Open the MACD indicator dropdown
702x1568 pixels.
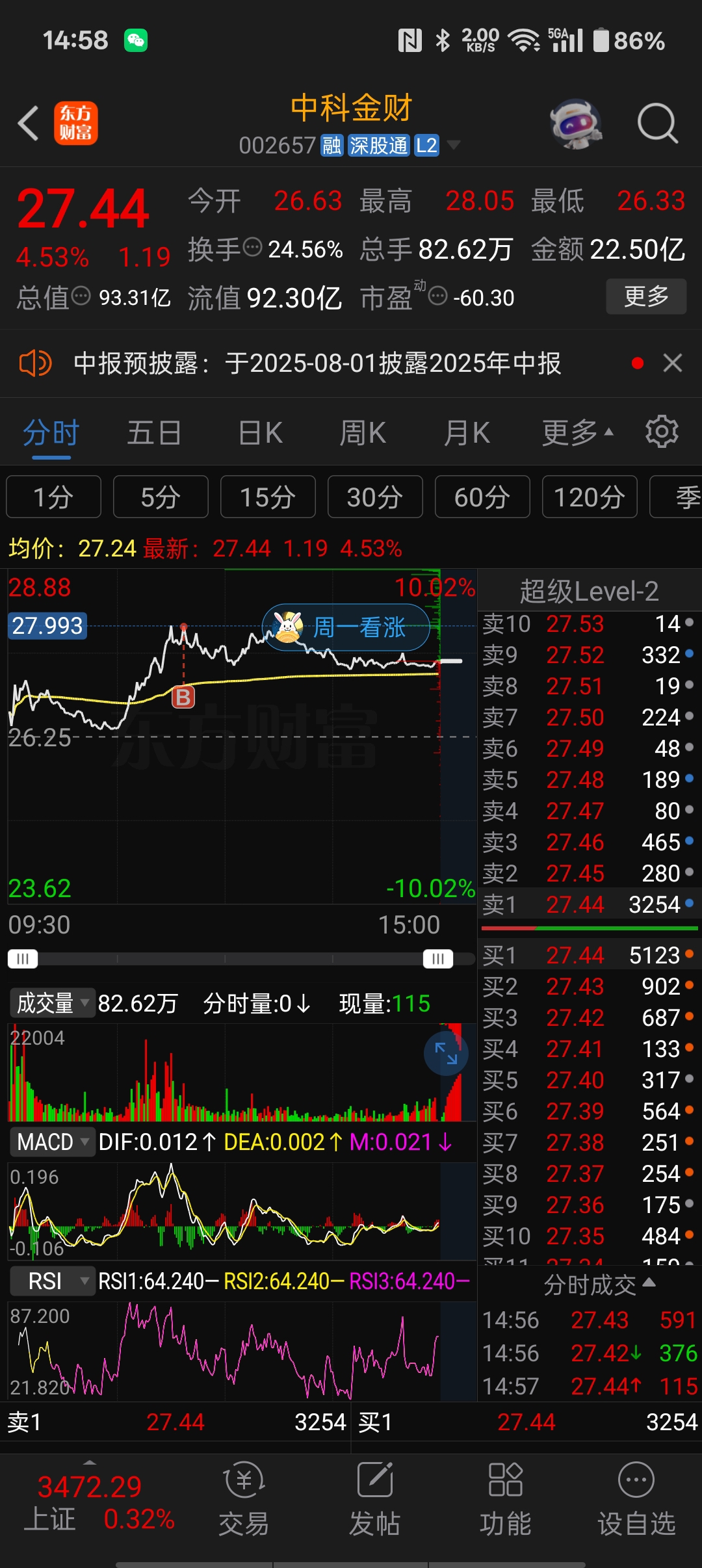click(52, 1142)
